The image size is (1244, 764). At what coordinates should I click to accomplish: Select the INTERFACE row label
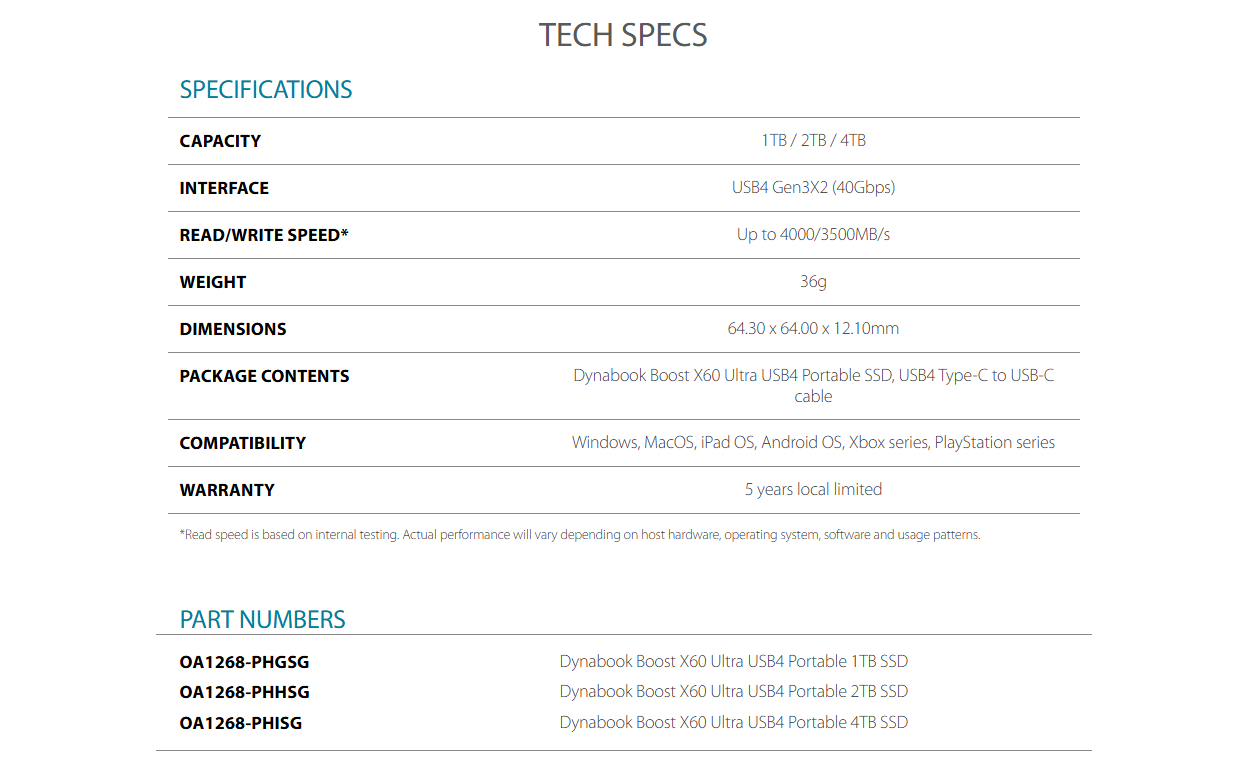224,188
